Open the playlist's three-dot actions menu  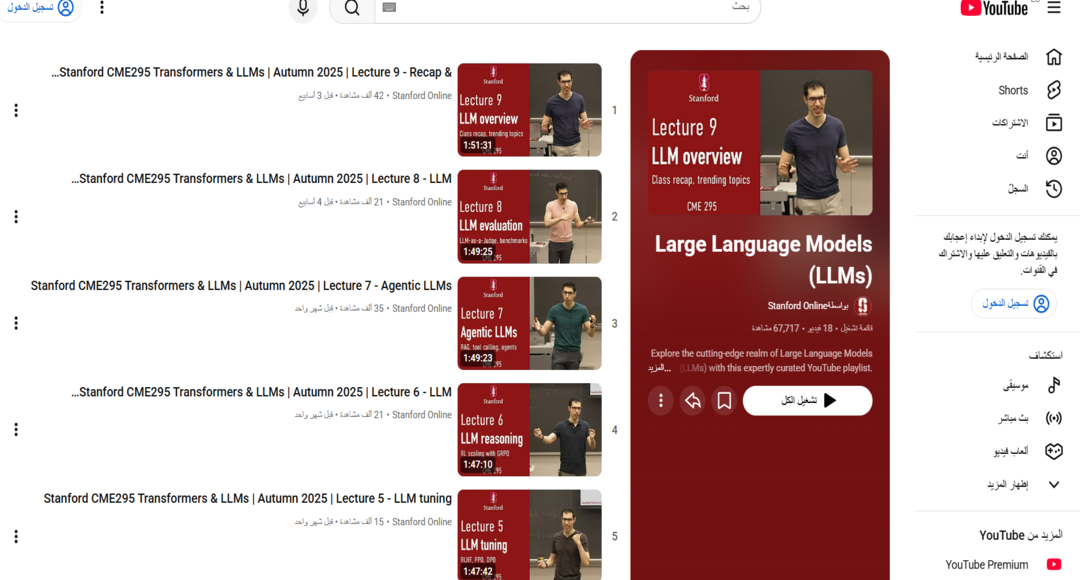coord(660,400)
